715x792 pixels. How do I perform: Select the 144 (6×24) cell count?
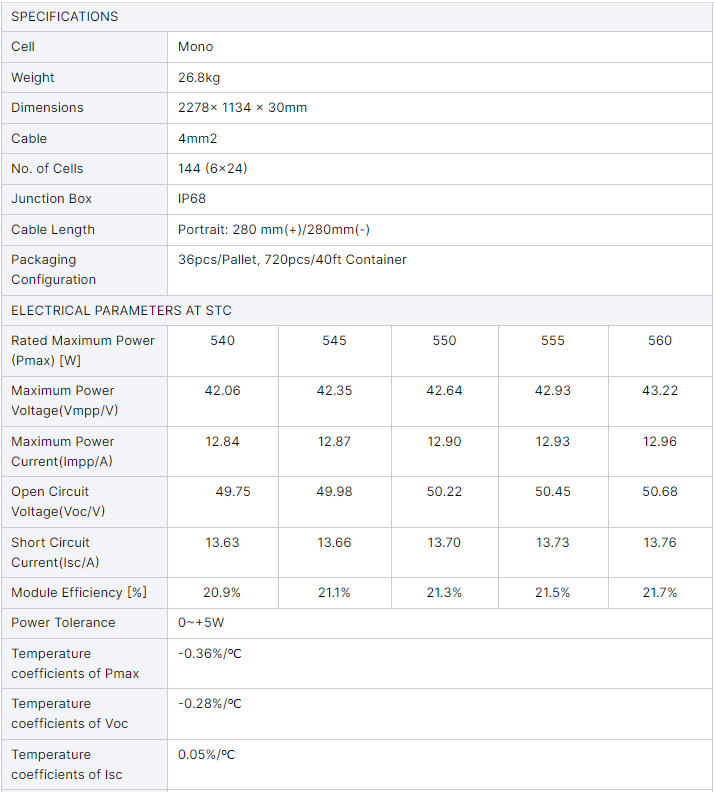pyautogui.click(x=213, y=168)
